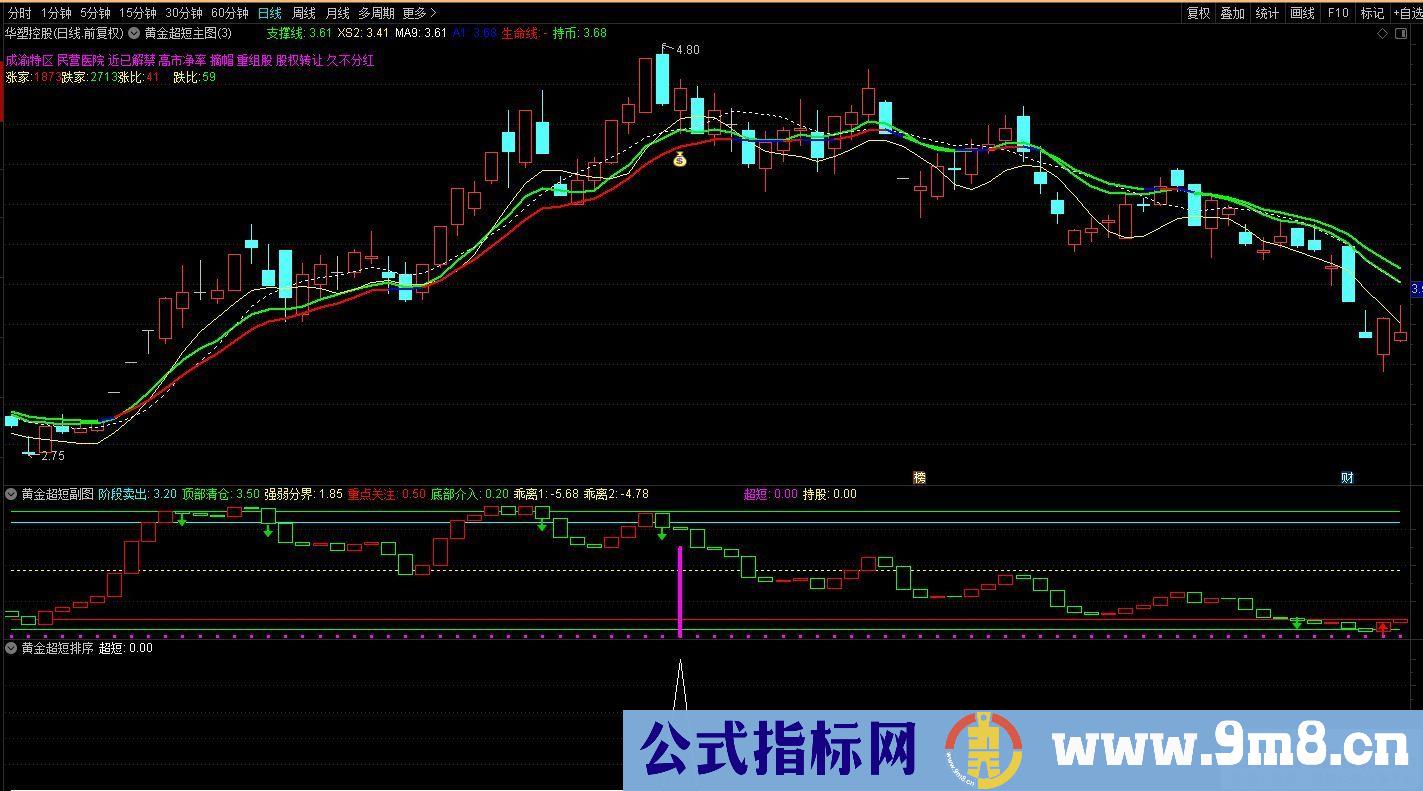The height and width of the screenshot is (791, 1423).
Task: Open the 多周期 multi-period view
Action: pyautogui.click(x=376, y=13)
